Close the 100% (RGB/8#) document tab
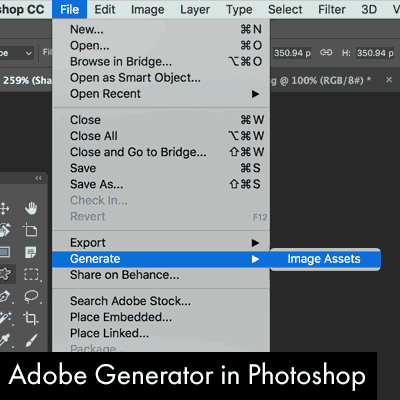This screenshot has height=400, width=400. point(389,80)
